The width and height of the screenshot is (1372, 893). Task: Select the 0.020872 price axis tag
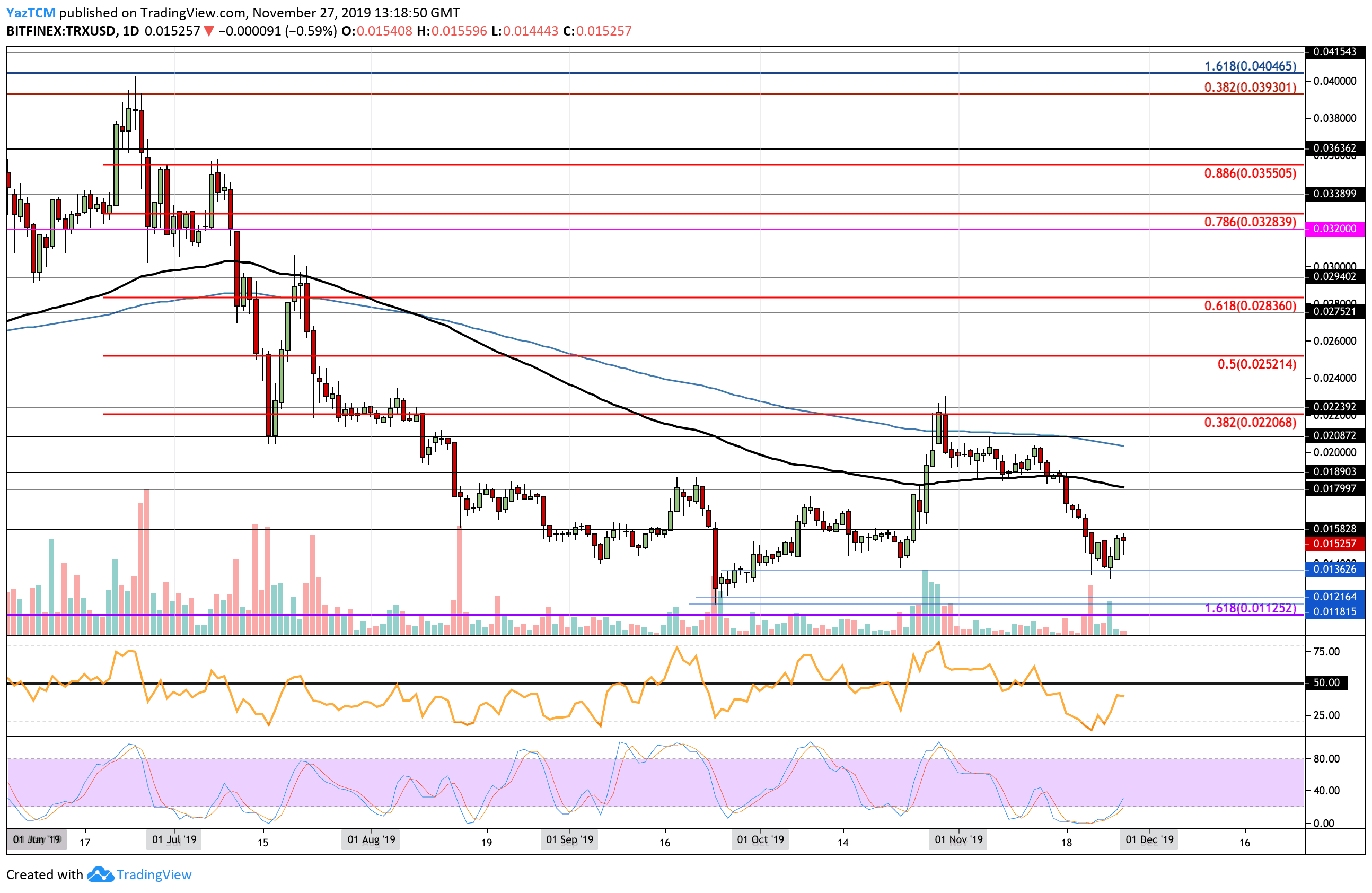1335,436
